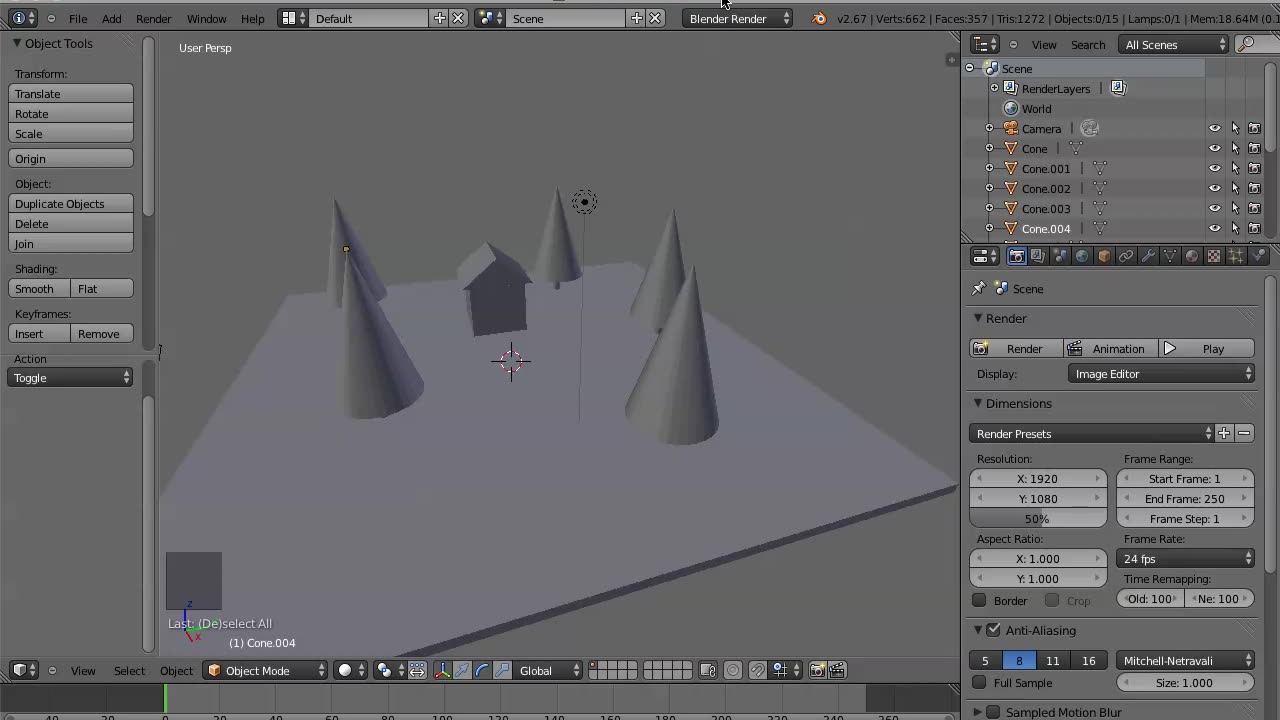Click the Animation render button
The height and width of the screenshot is (720, 1280).
[1109, 348]
